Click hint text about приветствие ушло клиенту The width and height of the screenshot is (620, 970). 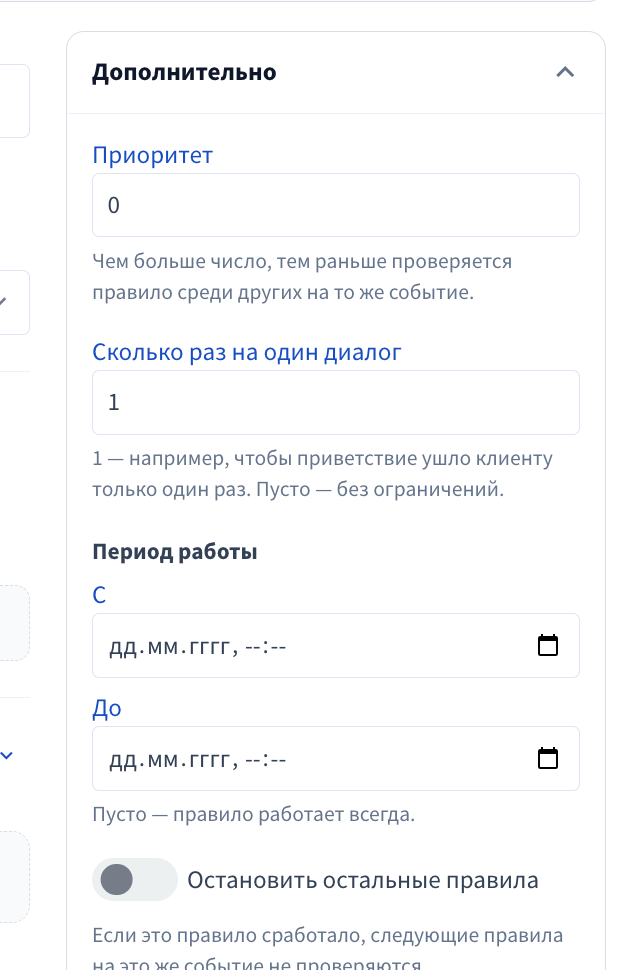[322, 474]
